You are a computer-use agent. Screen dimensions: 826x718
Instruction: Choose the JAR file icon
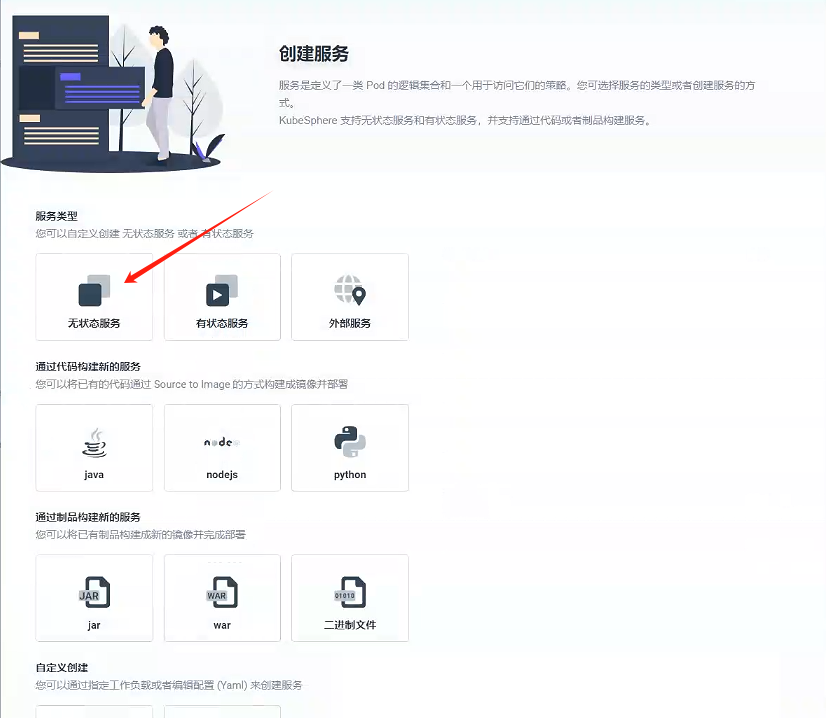(94, 592)
